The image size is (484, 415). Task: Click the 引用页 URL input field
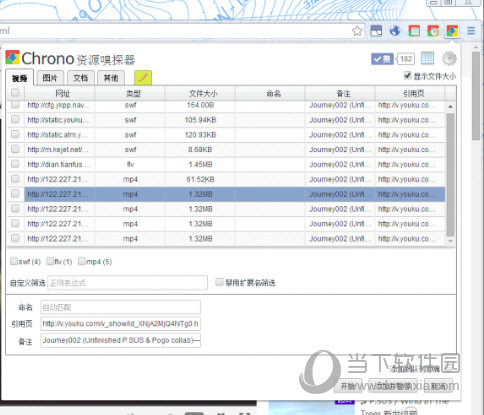click(120, 324)
